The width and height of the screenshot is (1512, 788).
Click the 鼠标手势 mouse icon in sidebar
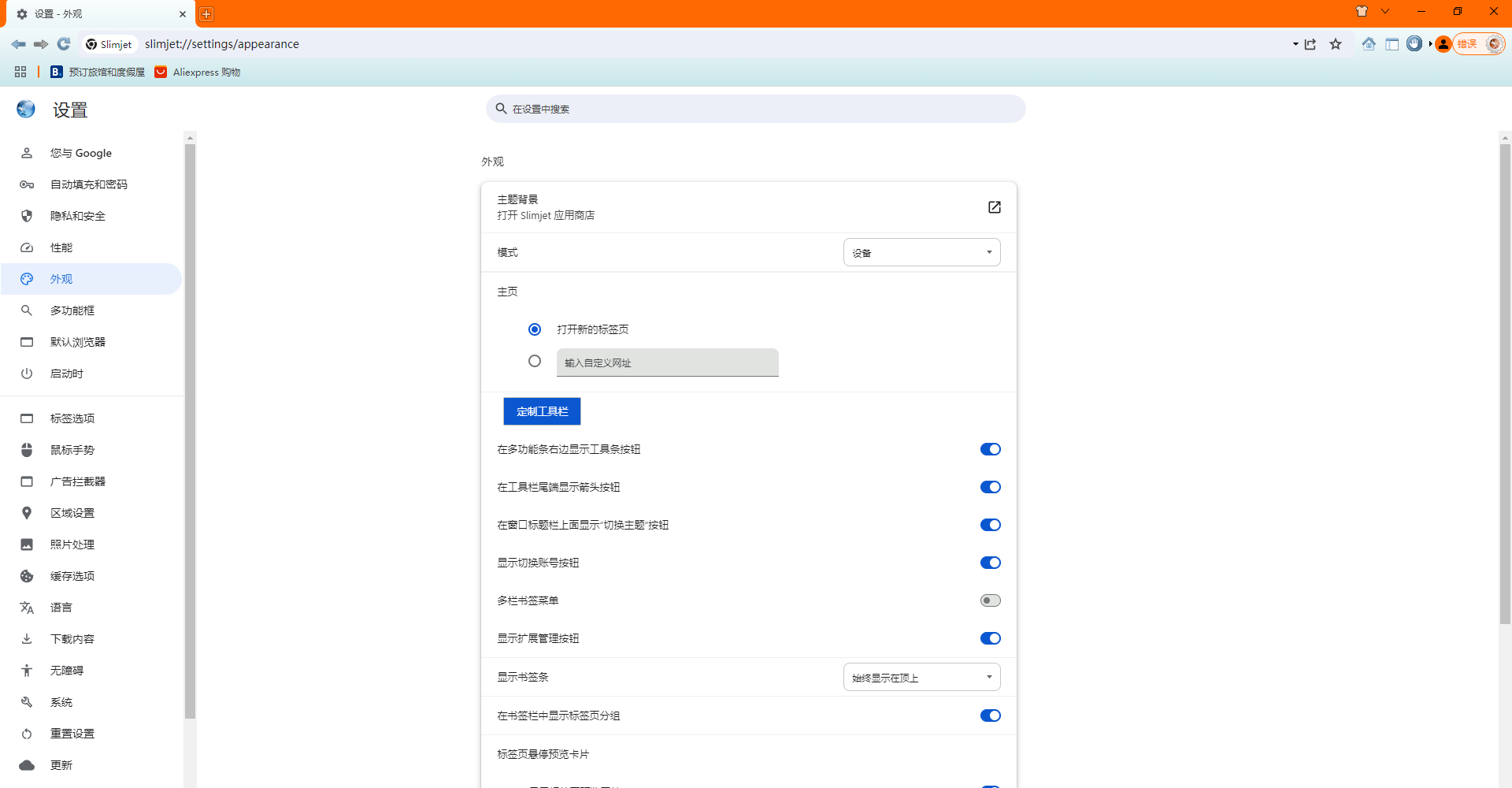[x=27, y=450]
